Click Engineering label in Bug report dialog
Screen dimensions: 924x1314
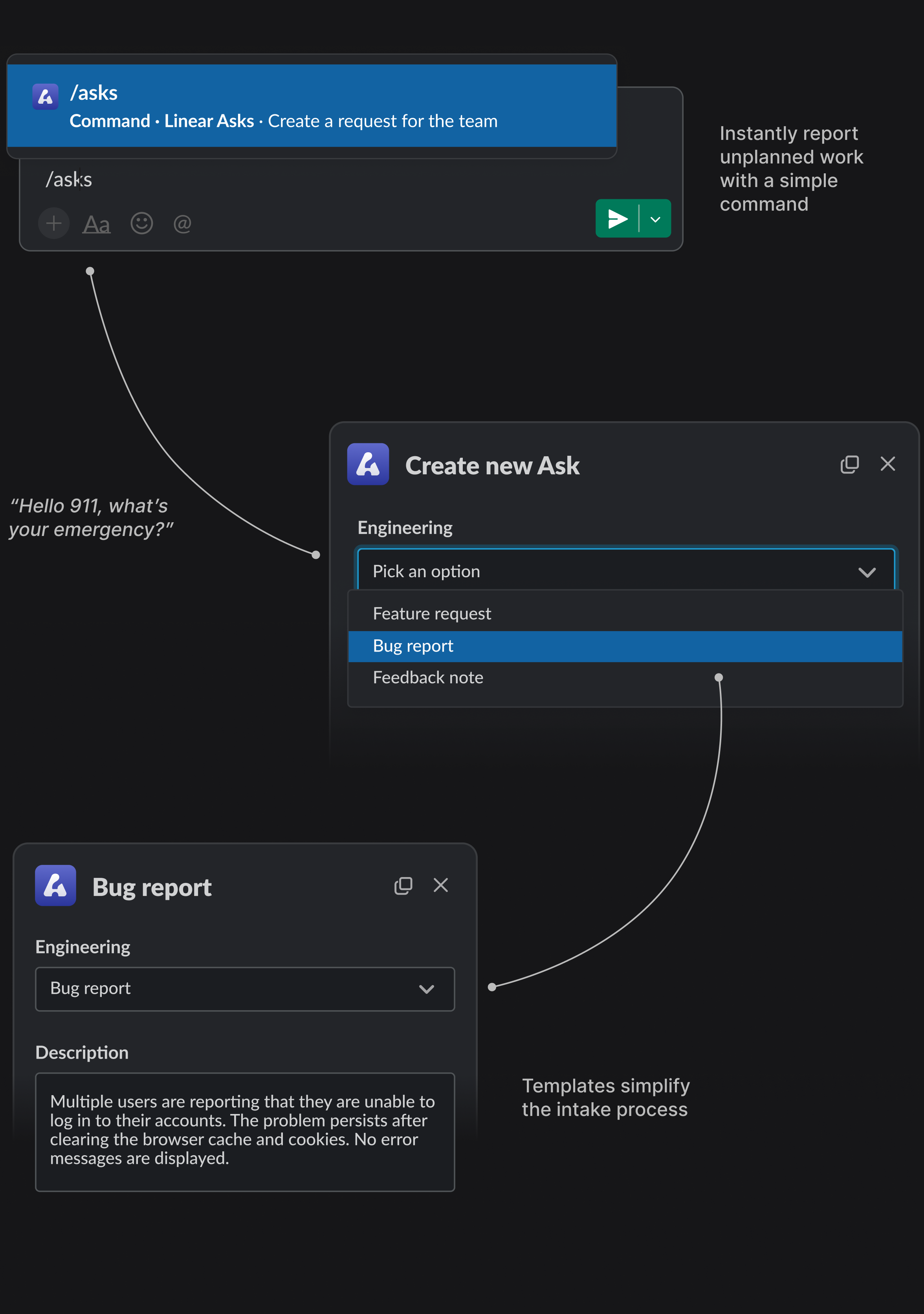83,947
